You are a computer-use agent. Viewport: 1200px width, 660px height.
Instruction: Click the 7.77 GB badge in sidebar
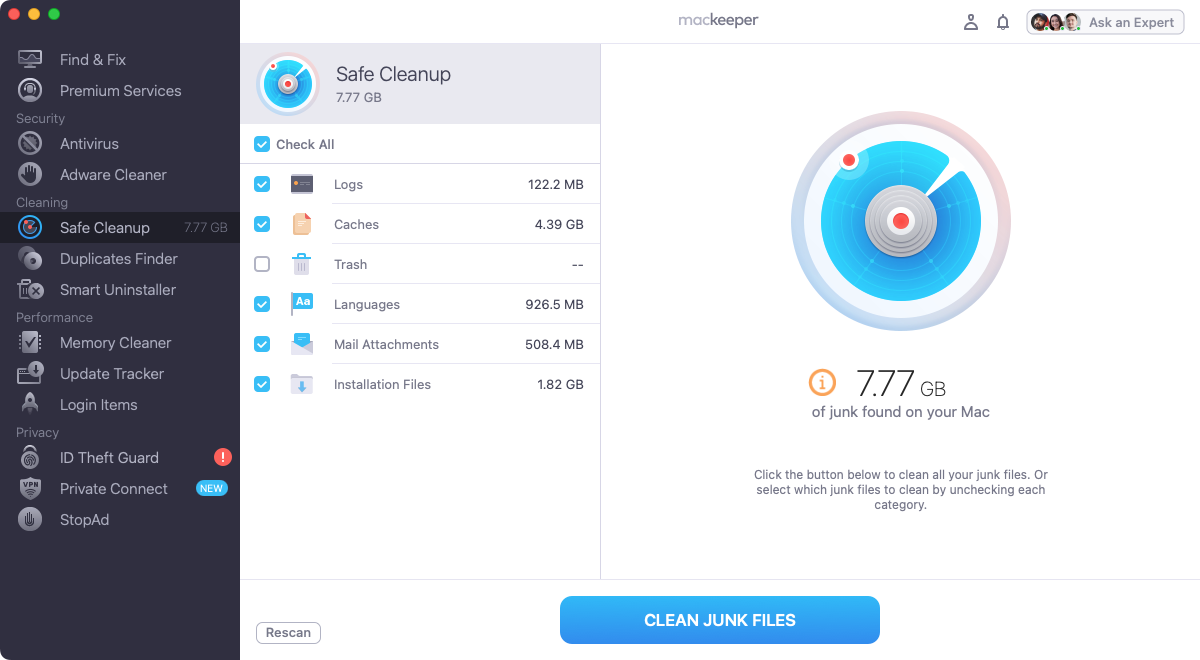click(x=206, y=227)
